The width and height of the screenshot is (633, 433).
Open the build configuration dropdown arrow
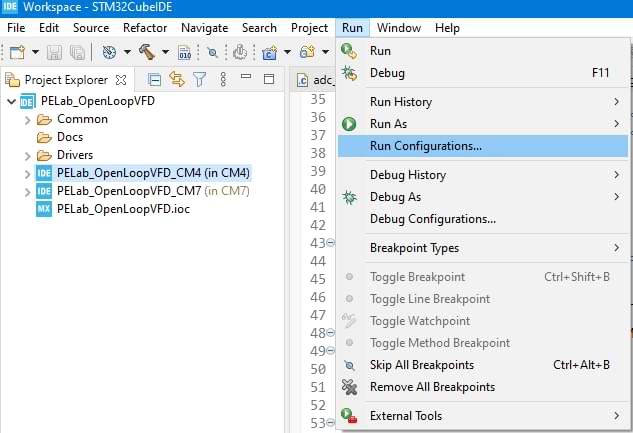tap(127, 52)
